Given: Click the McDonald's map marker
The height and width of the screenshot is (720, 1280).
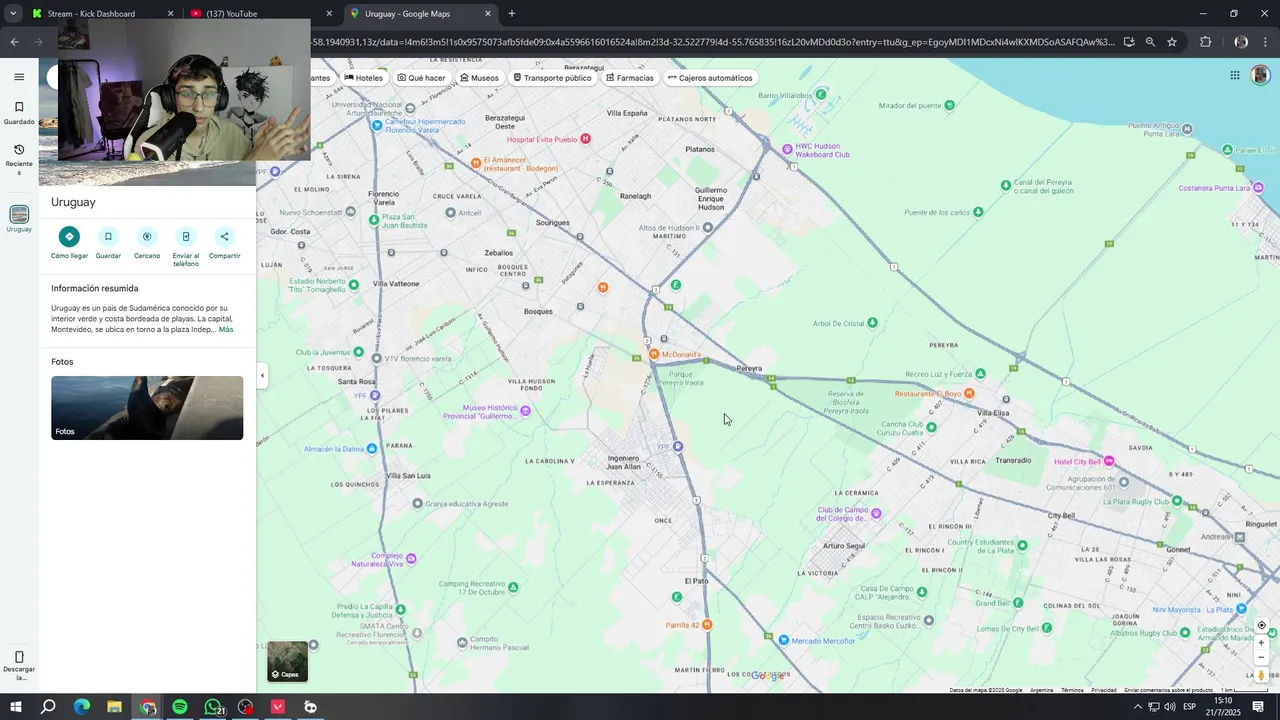Looking at the screenshot, I should pos(654,354).
